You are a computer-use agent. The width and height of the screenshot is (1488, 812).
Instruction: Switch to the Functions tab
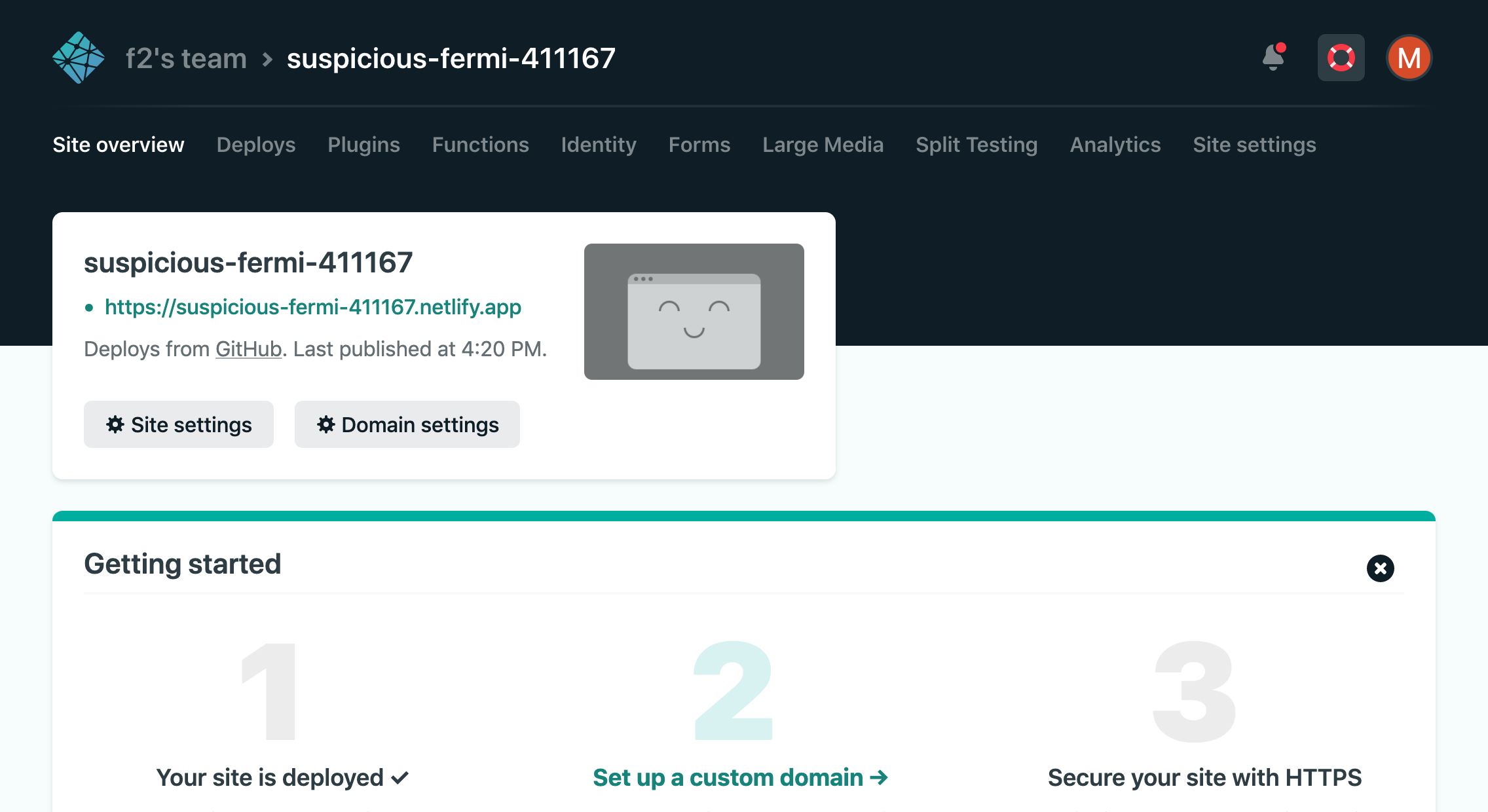[481, 145]
